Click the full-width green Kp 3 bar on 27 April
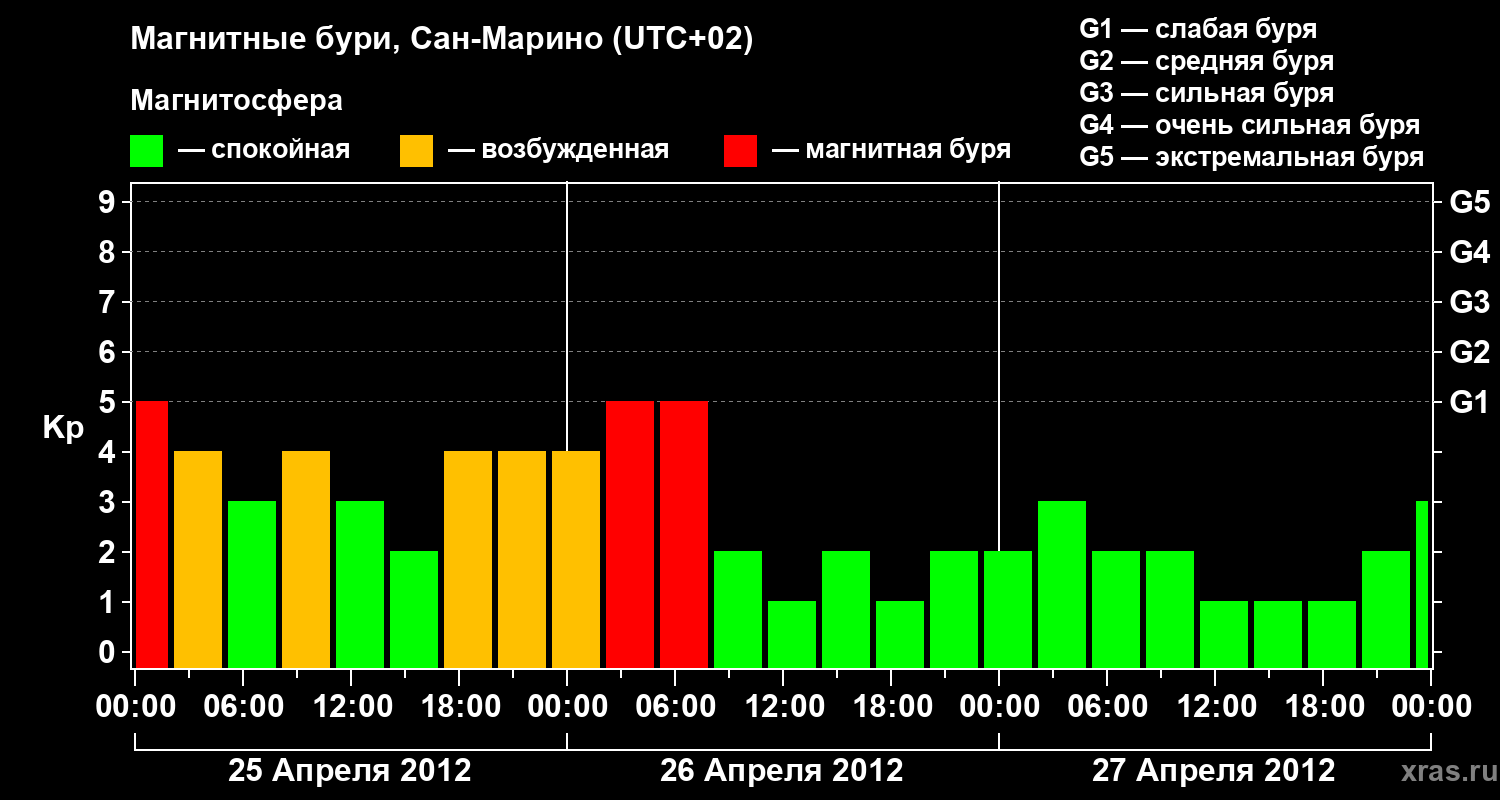Screen dimensions: 1500x800 click(x=1062, y=584)
